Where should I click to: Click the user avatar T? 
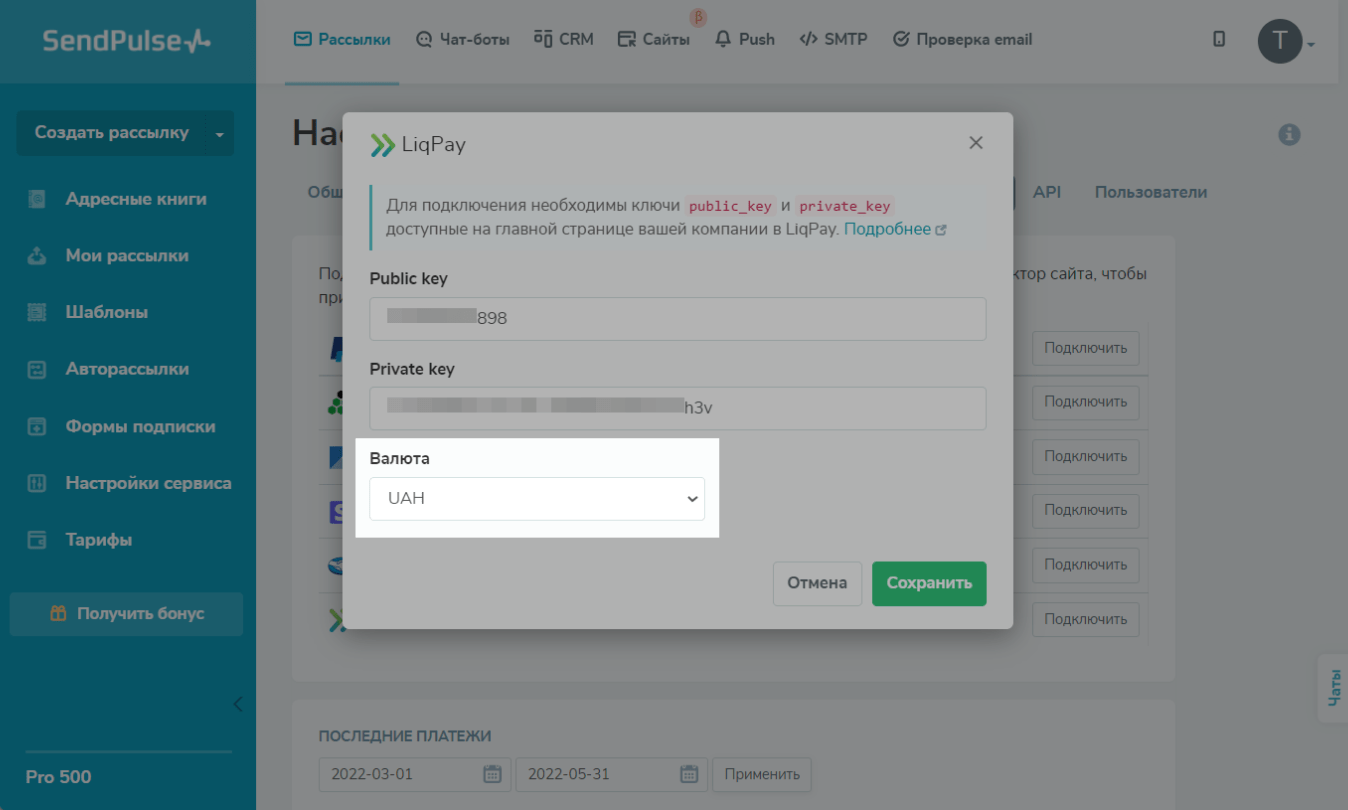pyautogui.click(x=1279, y=42)
